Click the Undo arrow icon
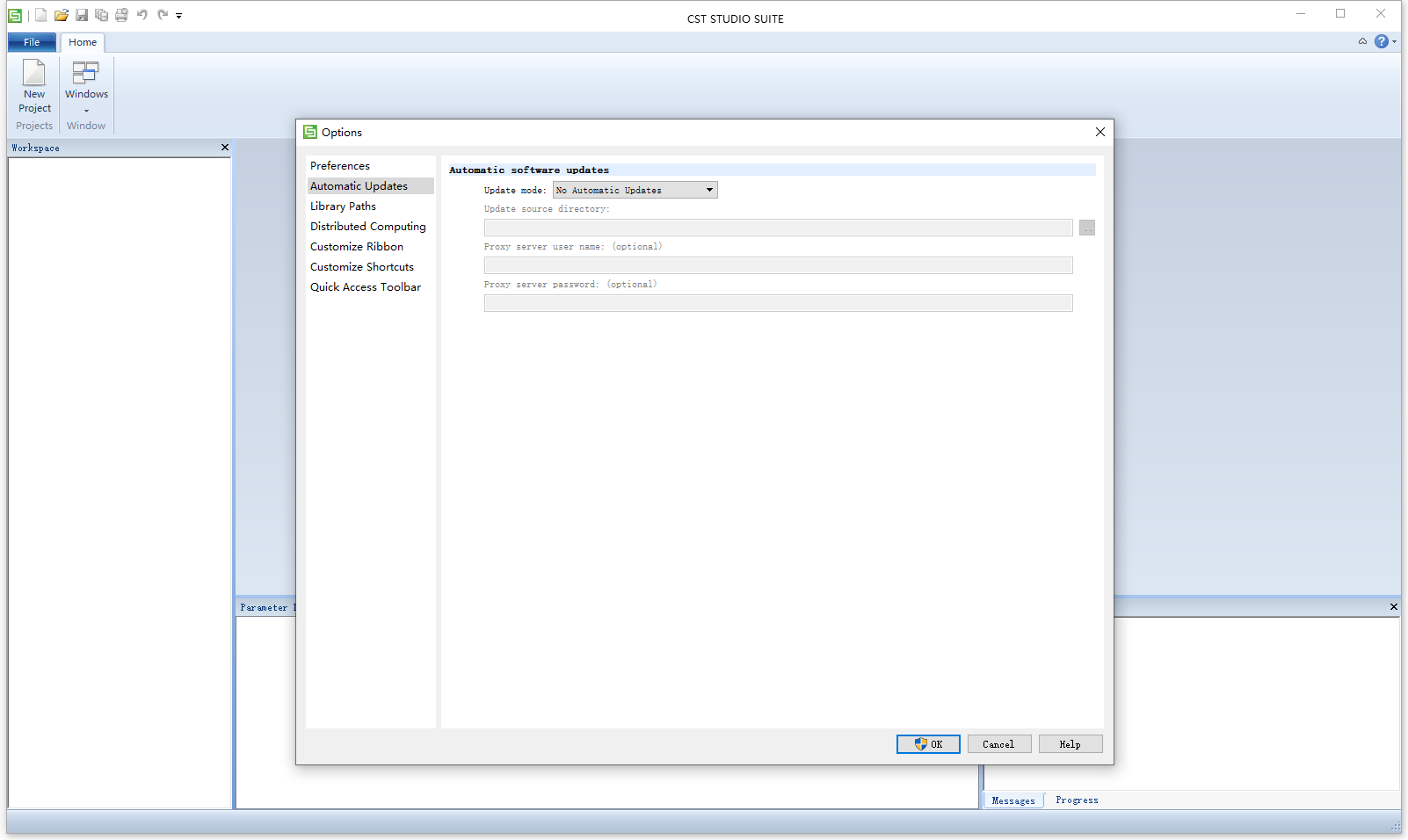 click(x=142, y=15)
